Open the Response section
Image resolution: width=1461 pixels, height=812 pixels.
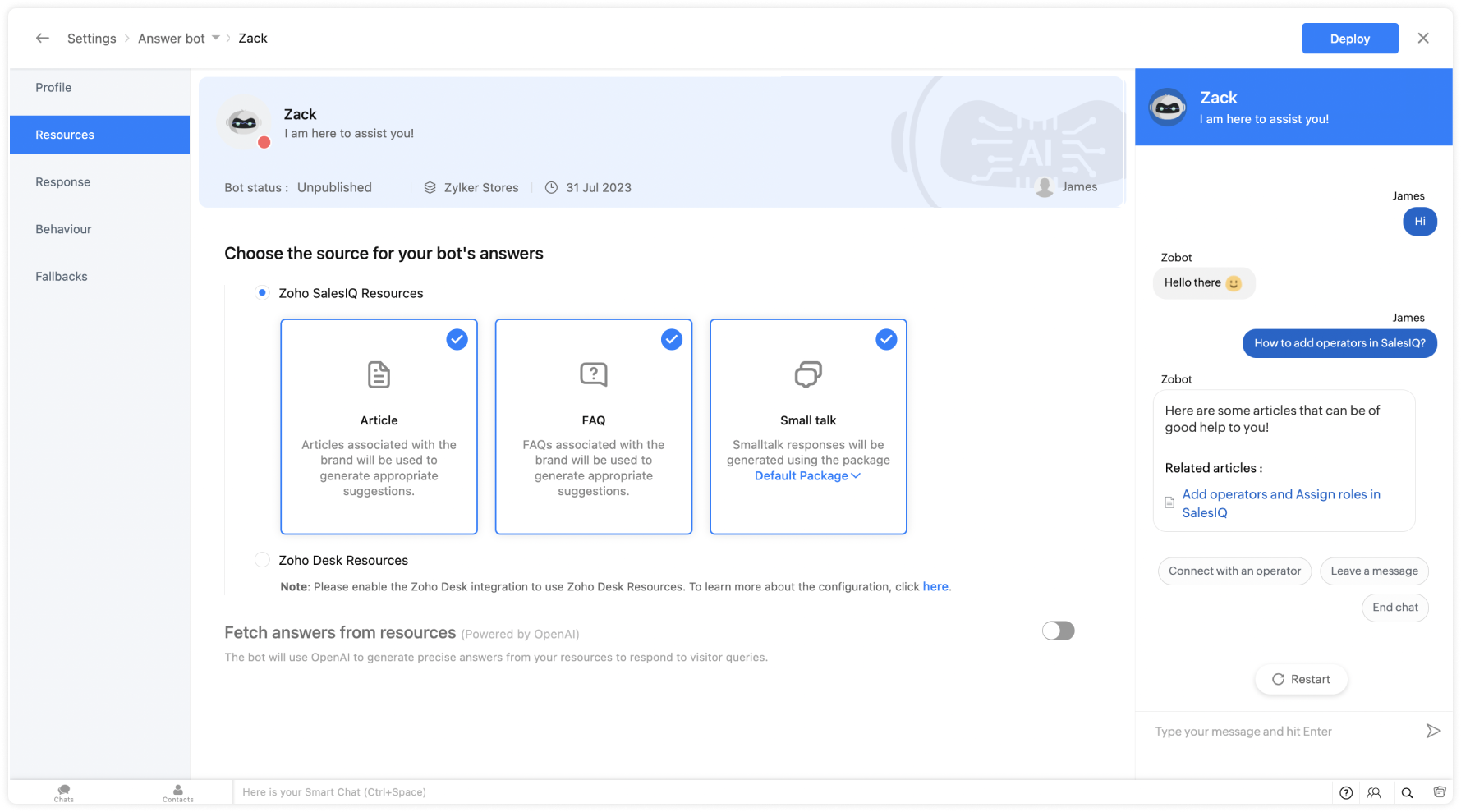point(99,182)
